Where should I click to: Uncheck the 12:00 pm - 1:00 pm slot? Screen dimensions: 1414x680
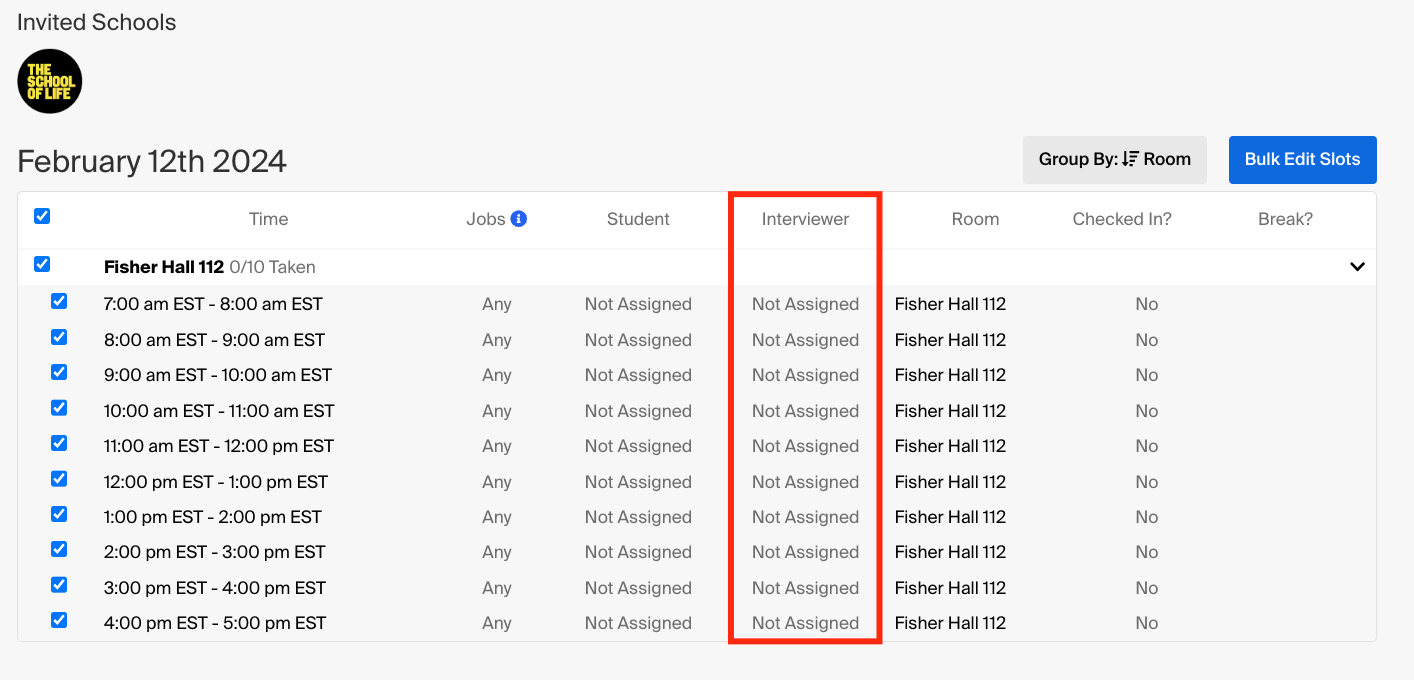click(59, 479)
